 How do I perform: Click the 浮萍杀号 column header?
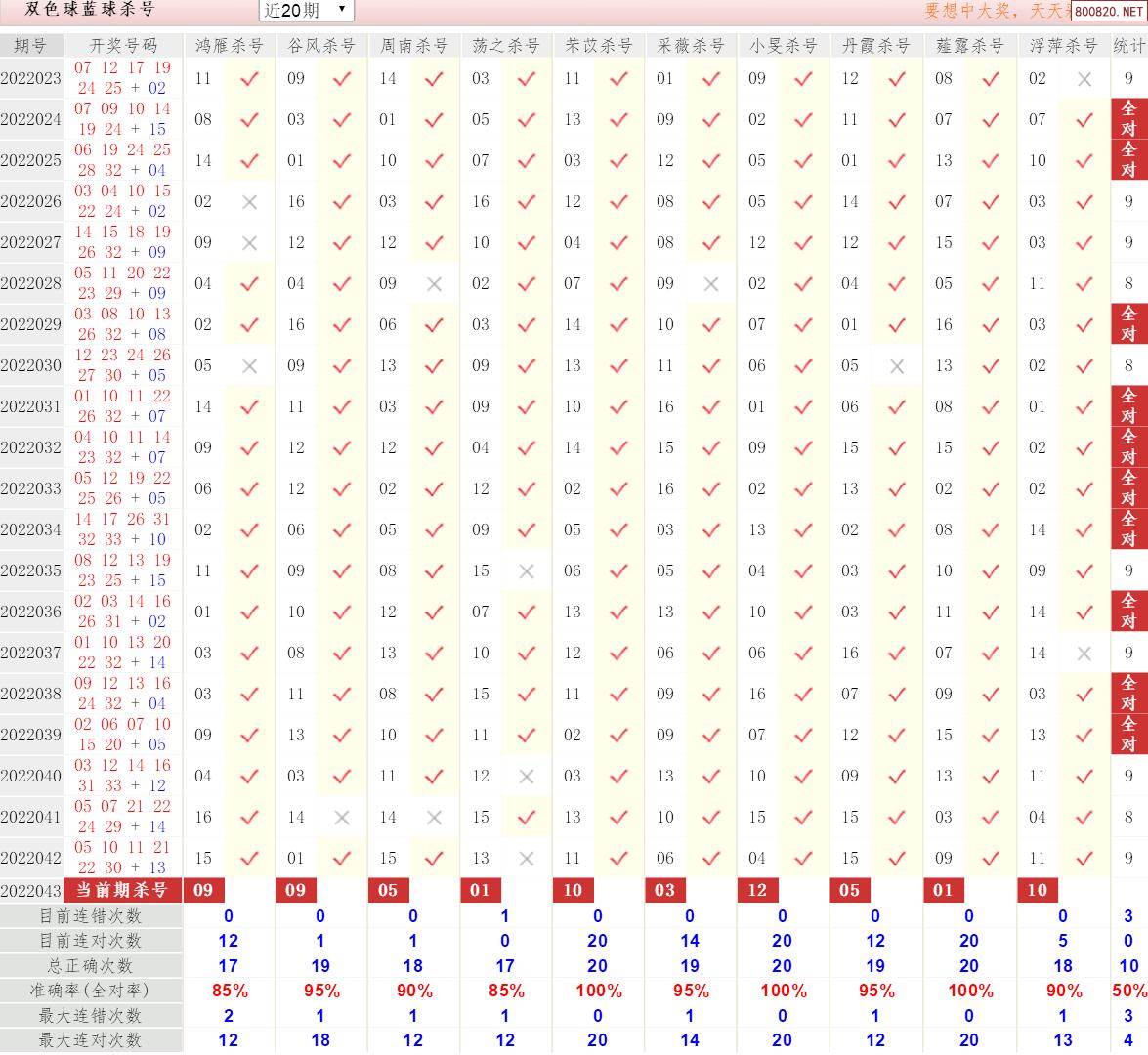[x=1063, y=45]
